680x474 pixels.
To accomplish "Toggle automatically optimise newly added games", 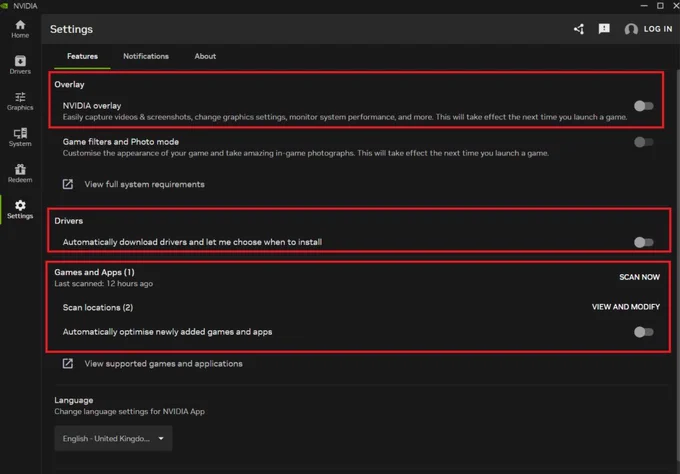I will tap(644, 332).
